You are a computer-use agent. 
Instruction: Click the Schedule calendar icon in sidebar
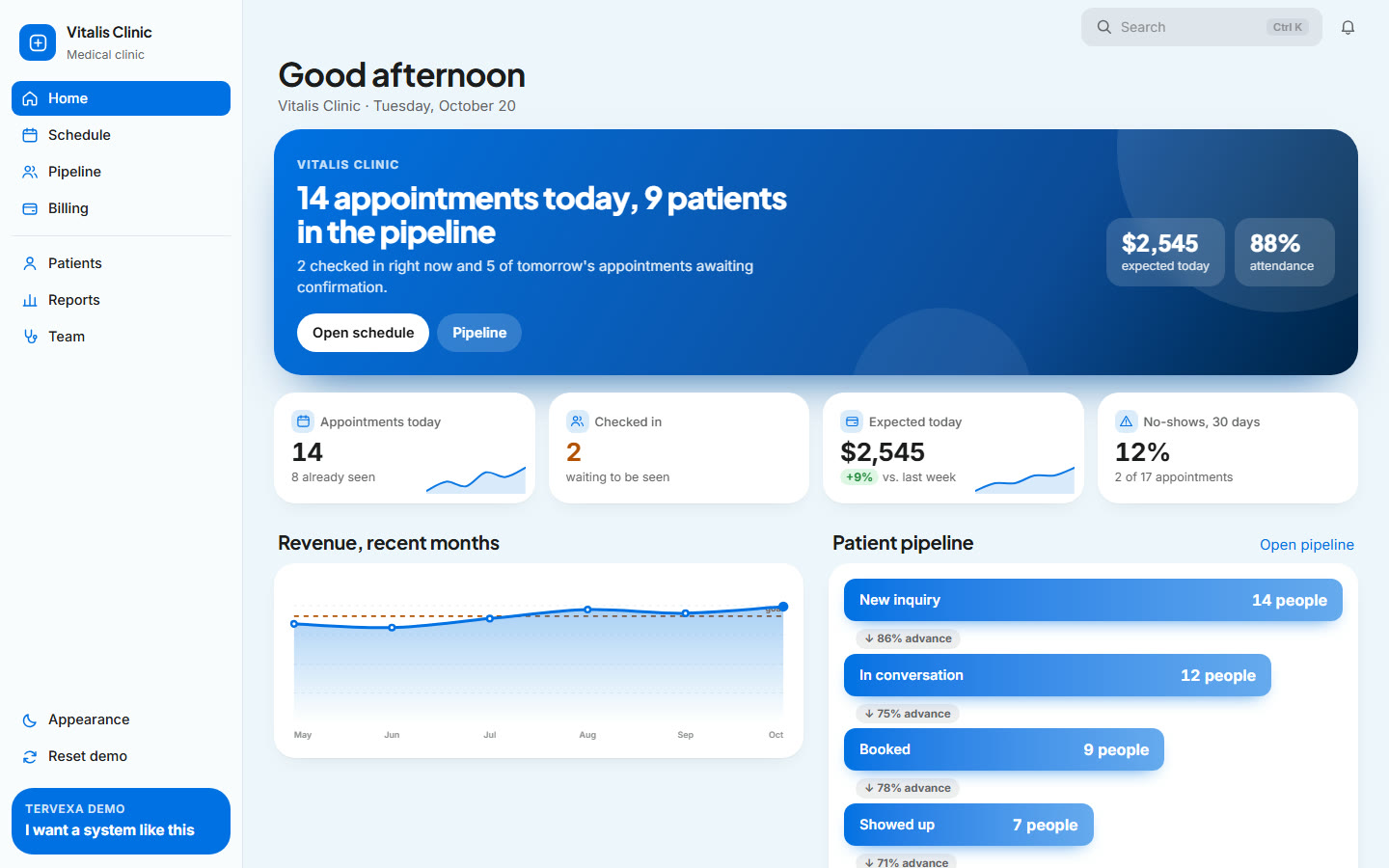click(x=30, y=135)
